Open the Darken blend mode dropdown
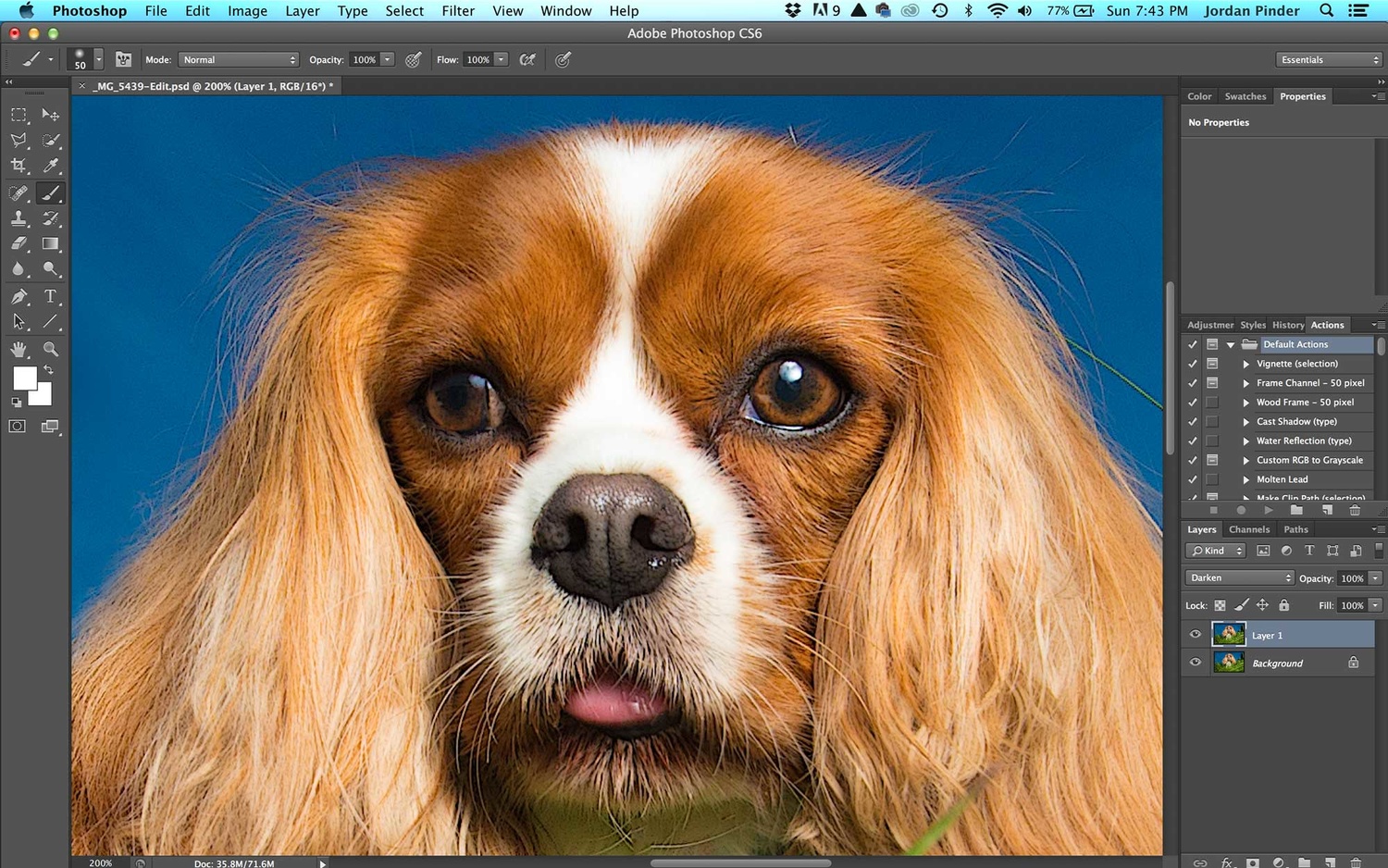The width and height of the screenshot is (1388, 868). [x=1239, y=577]
